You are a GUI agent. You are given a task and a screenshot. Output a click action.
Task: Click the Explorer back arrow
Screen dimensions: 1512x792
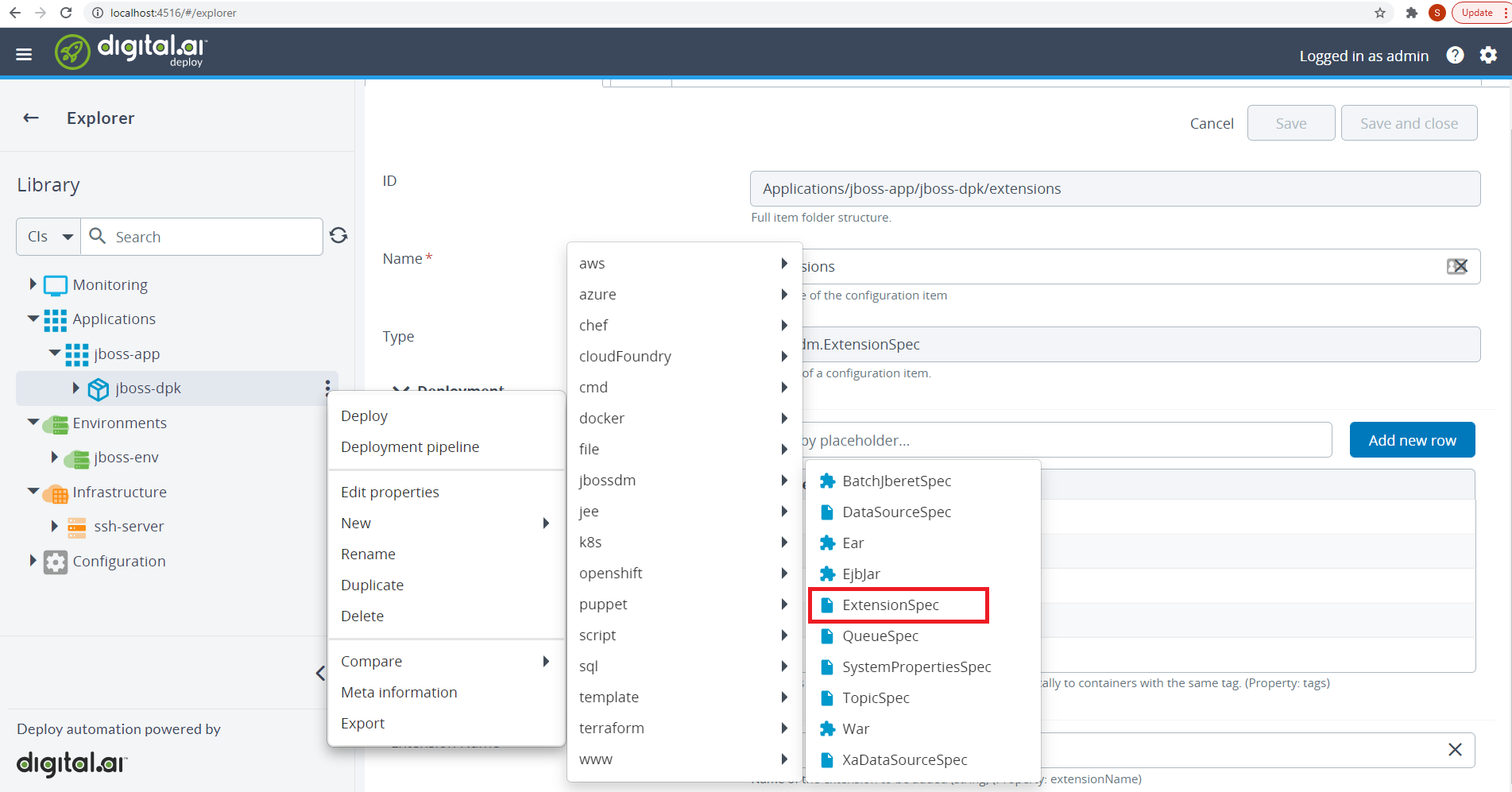tap(31, 118)
